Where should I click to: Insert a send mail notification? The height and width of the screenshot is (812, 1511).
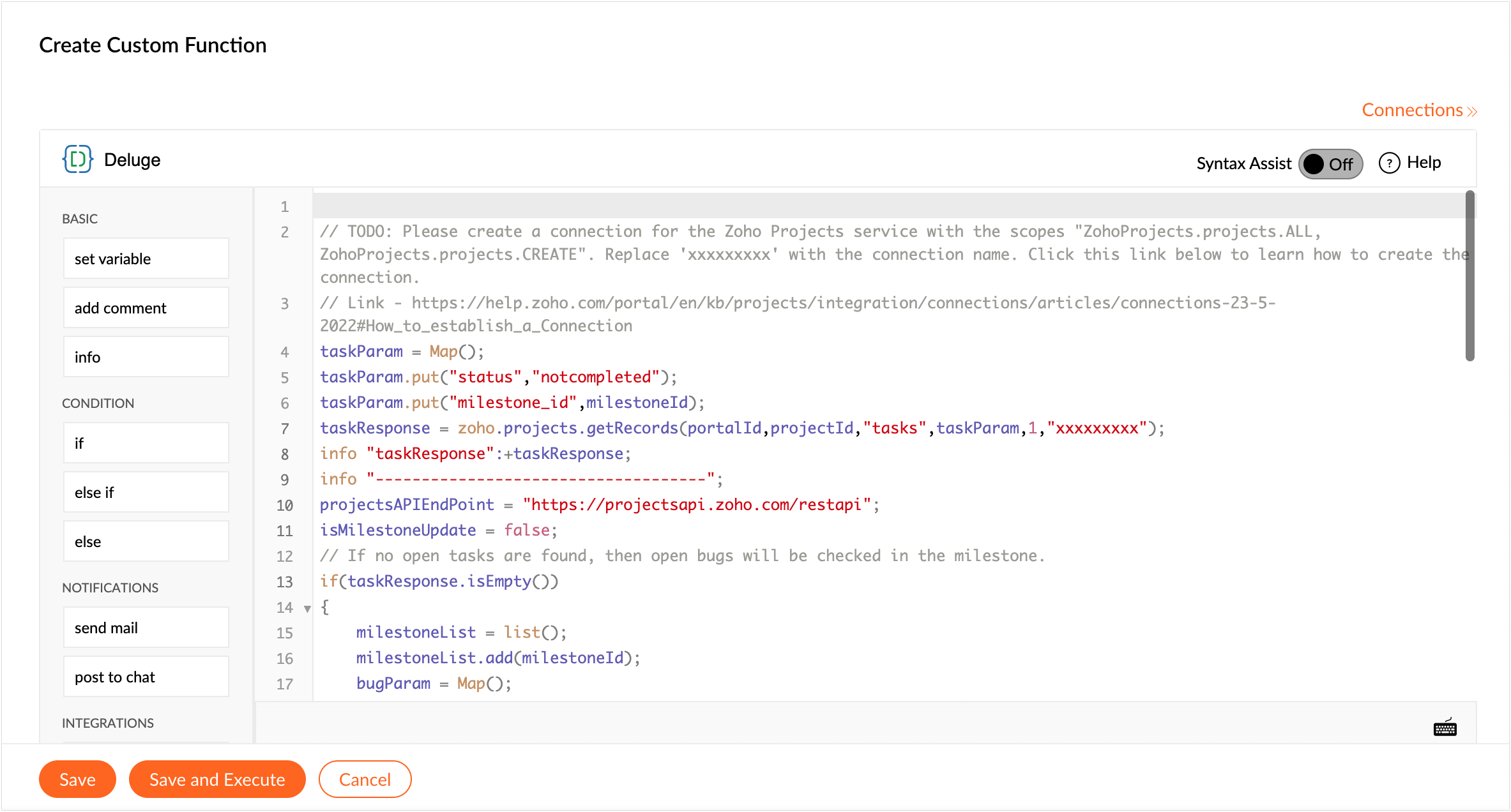[146, 628]
